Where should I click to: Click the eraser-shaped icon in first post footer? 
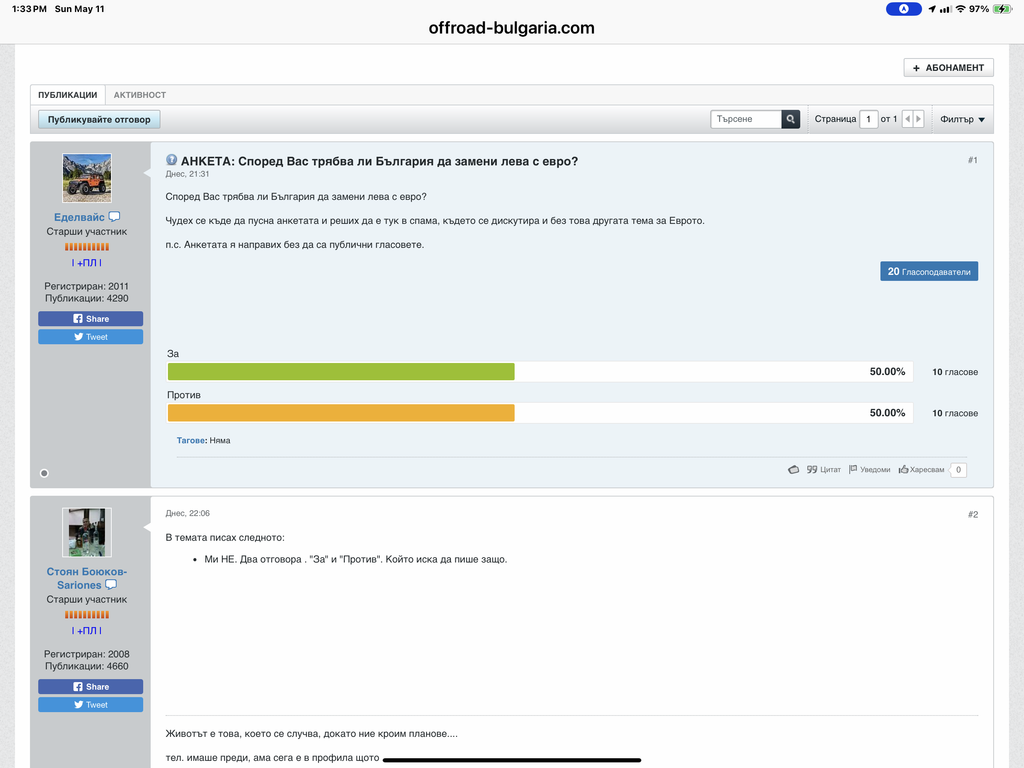[x=793, y=469]
